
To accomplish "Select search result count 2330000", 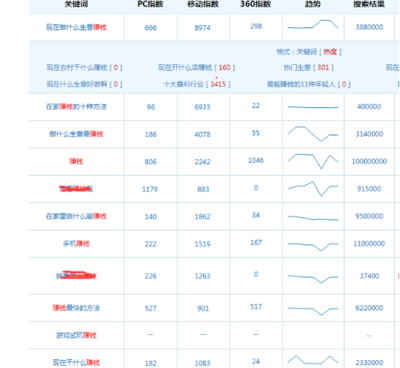I will point(369,363).
